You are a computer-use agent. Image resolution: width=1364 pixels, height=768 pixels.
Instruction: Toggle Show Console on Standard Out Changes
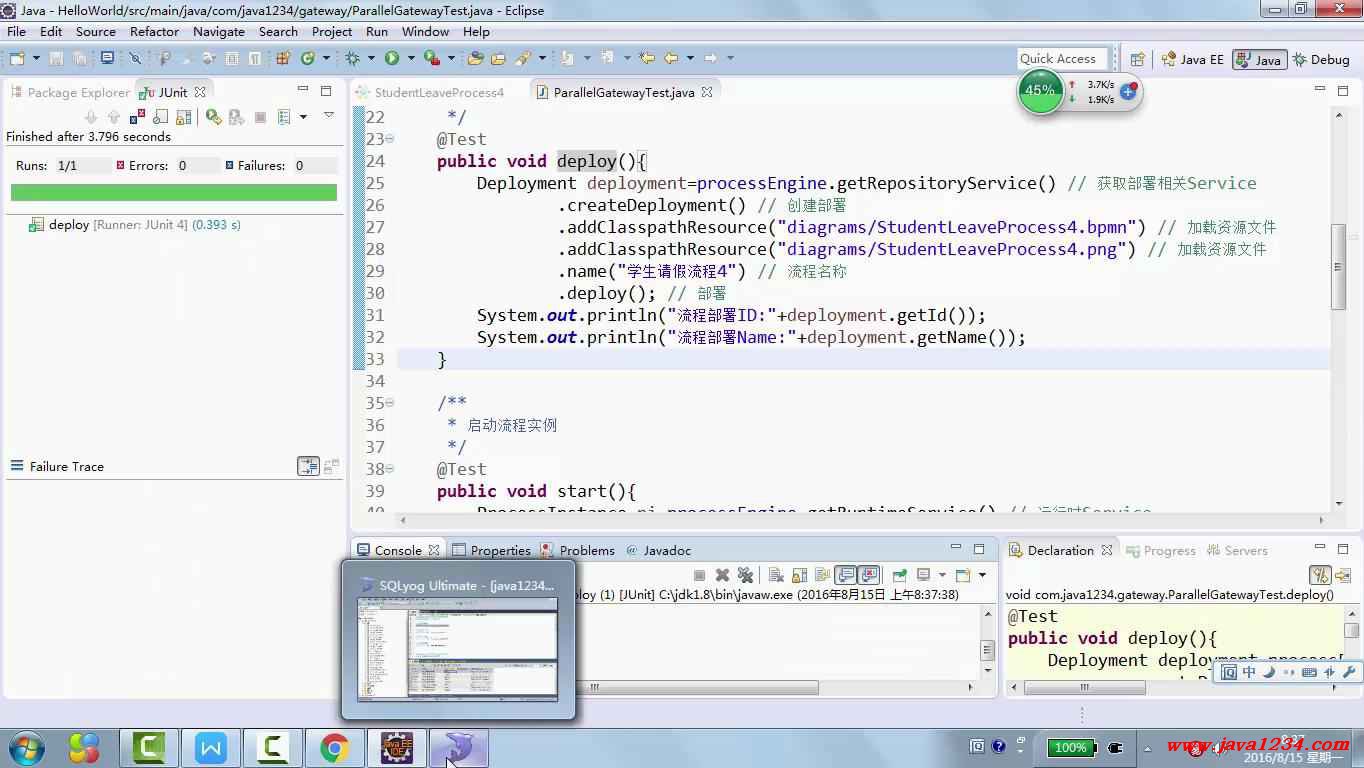(845, 575)
